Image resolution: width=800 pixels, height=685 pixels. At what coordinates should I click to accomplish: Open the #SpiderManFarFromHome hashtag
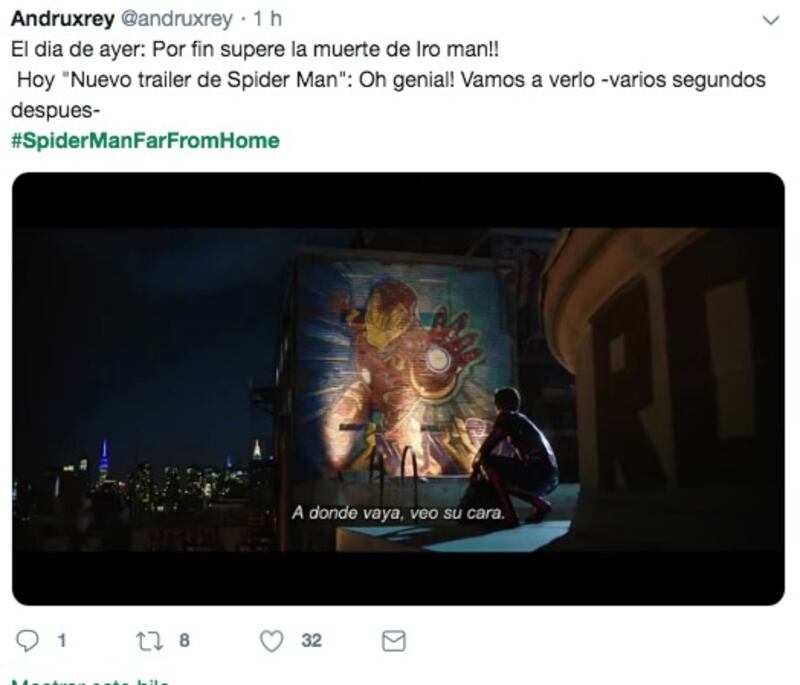(x=145, y=141)
